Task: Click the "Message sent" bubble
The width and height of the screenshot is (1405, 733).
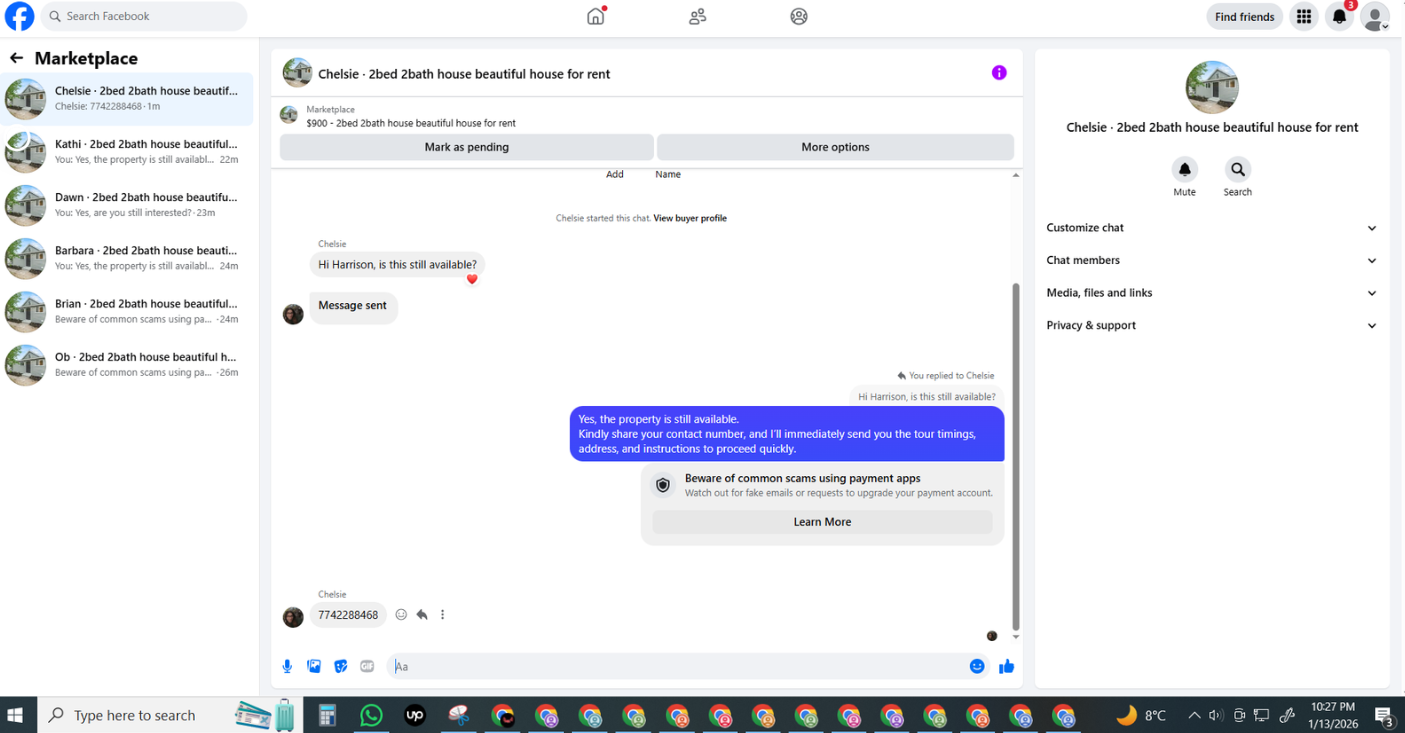Action: [353, 307]
